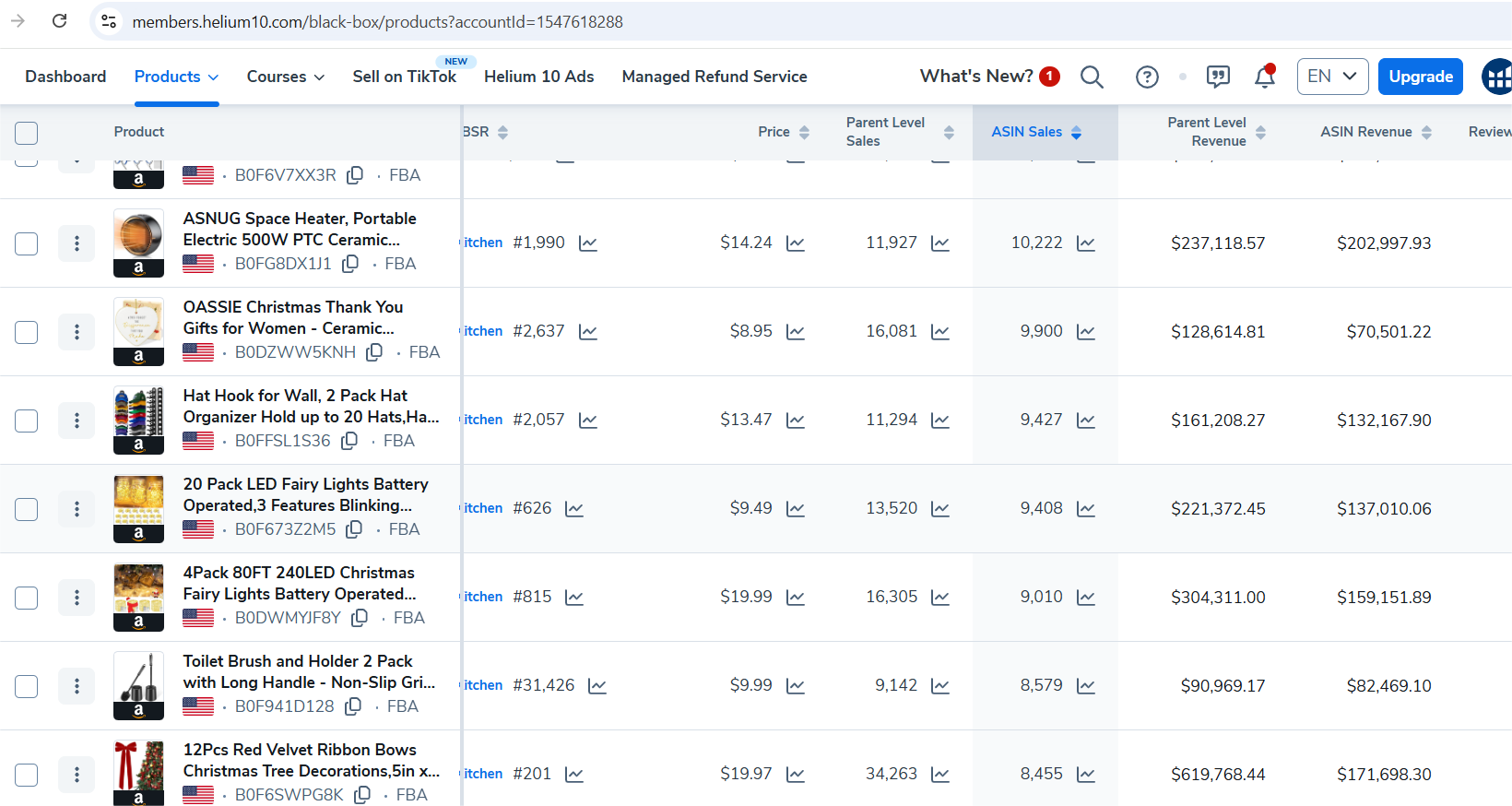Reload the page in the browser
Image resolution: width=1512 pixels, height=806 pixels.
60,20
